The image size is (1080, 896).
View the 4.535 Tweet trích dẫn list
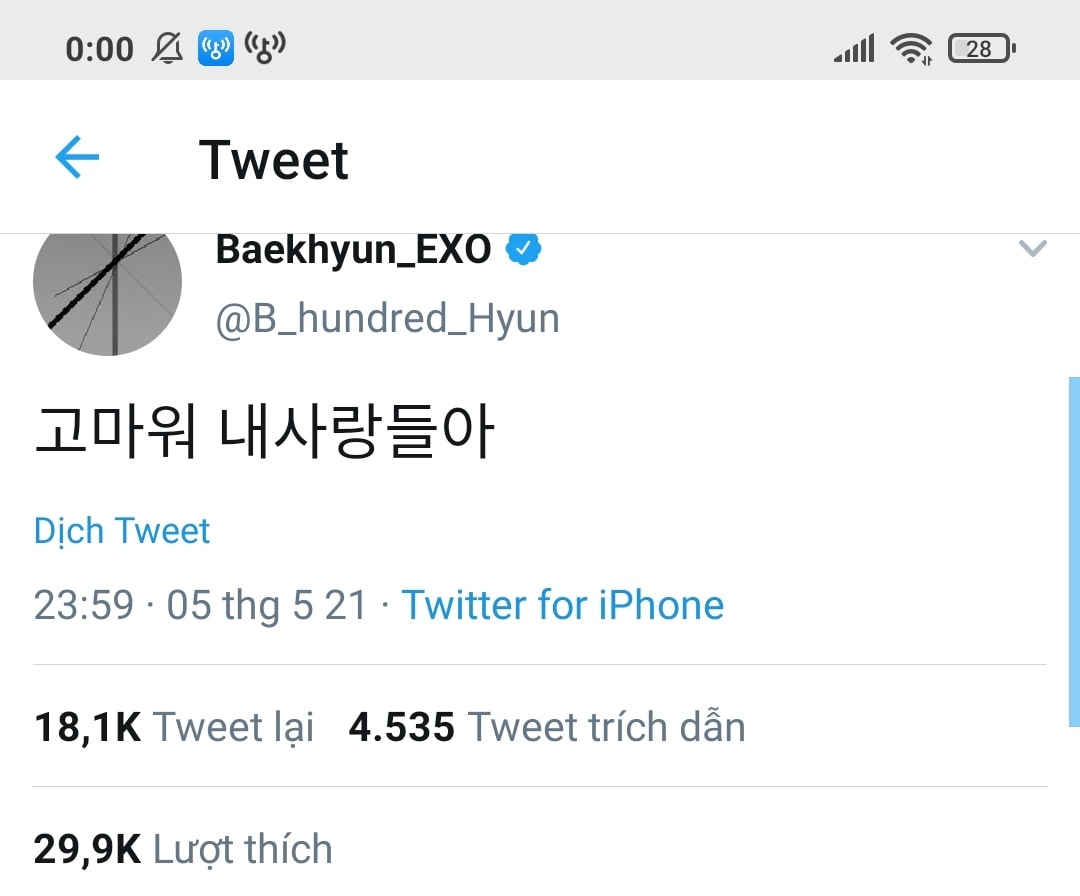547,727
